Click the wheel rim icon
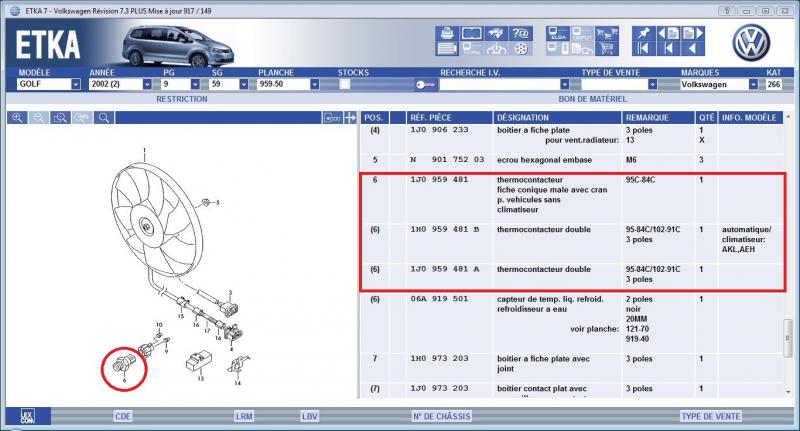The image size is (800, 431). [x=521, y=49]
